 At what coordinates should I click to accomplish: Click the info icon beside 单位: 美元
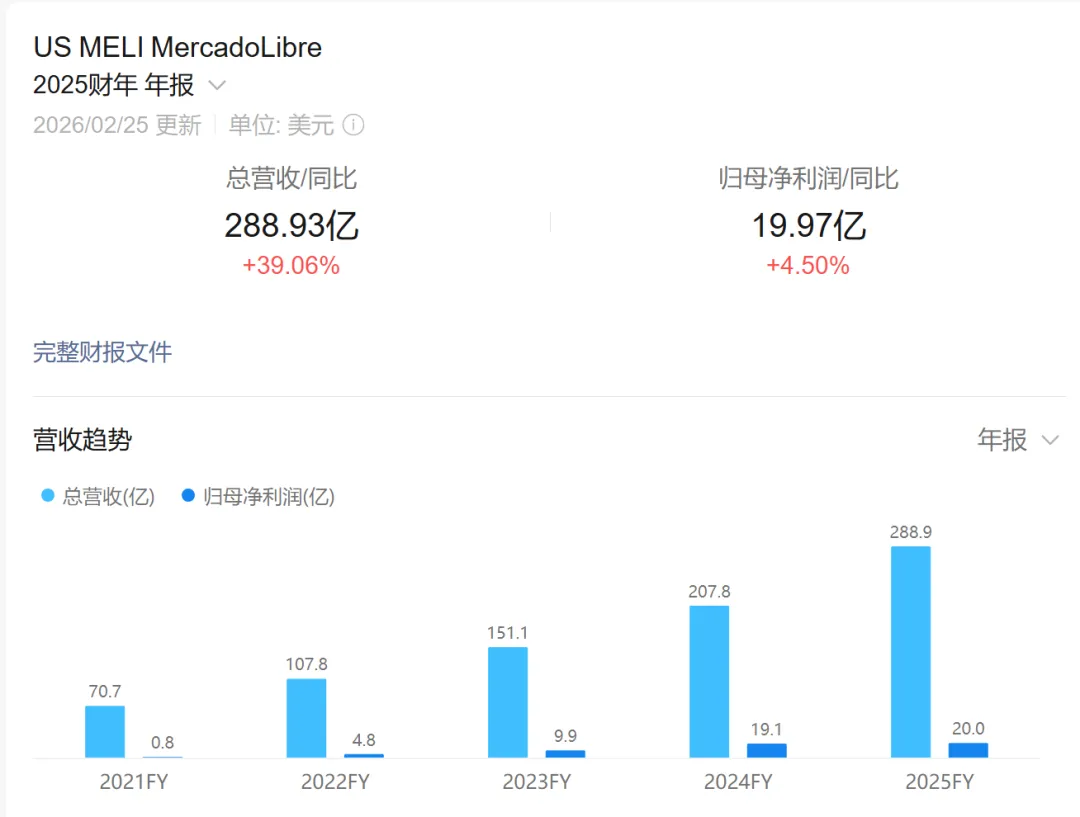pos(353,125)
